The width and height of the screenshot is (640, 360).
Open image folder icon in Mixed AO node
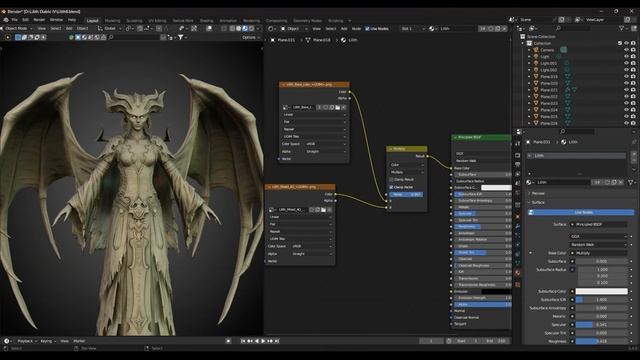pyautogui.click(x=323, y=209)
